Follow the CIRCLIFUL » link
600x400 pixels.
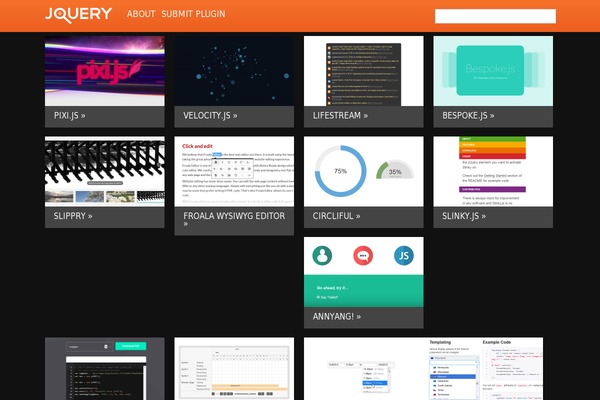336,216
